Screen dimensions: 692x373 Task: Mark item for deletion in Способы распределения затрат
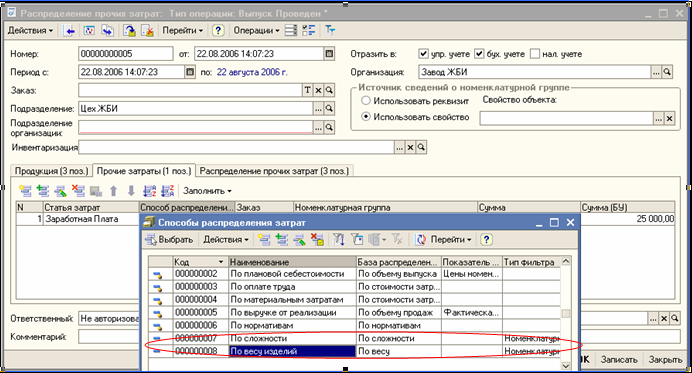click(x=317, y=240)
